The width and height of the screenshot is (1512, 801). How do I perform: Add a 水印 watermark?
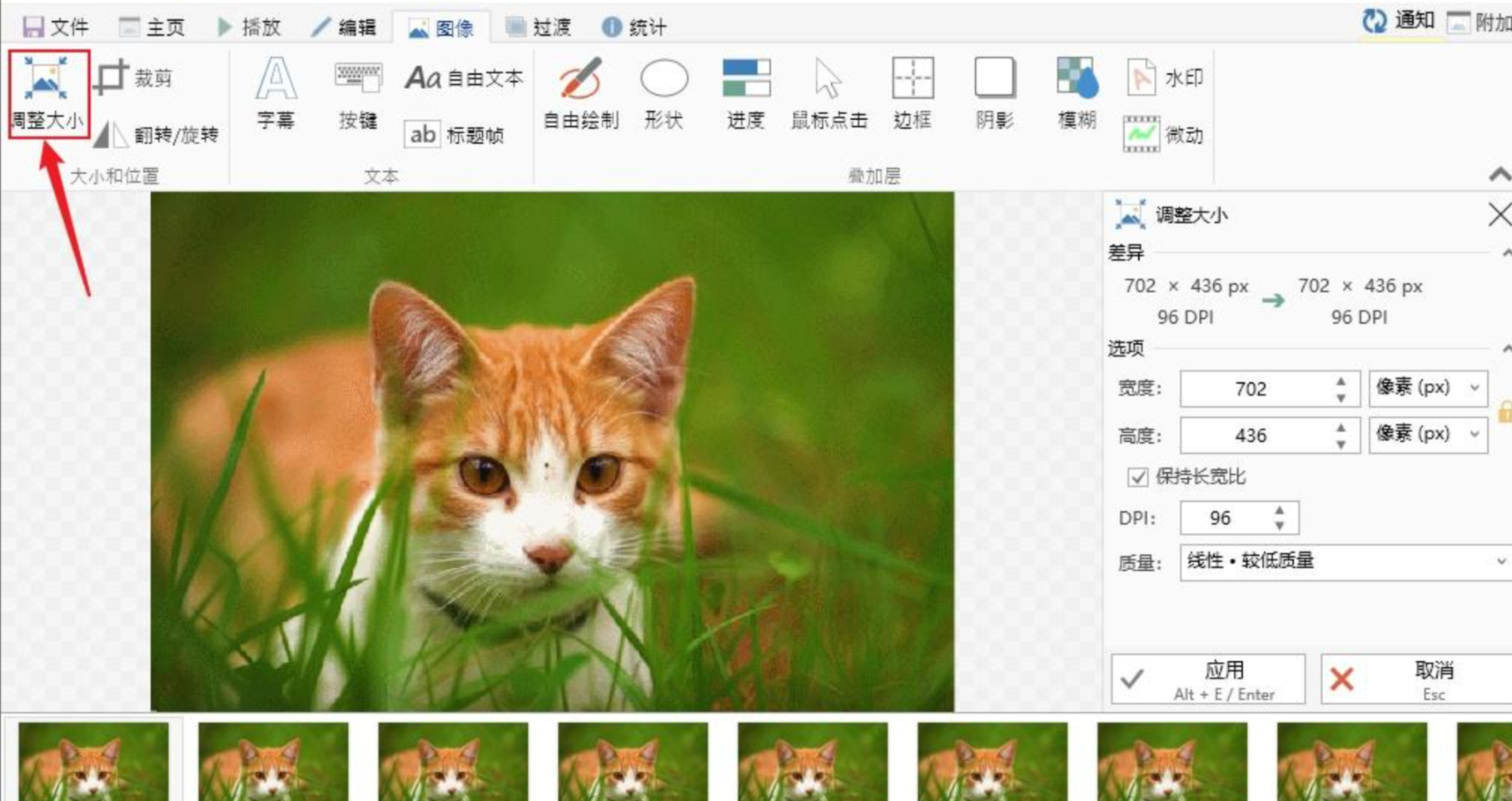click(x=1165, y=78)
